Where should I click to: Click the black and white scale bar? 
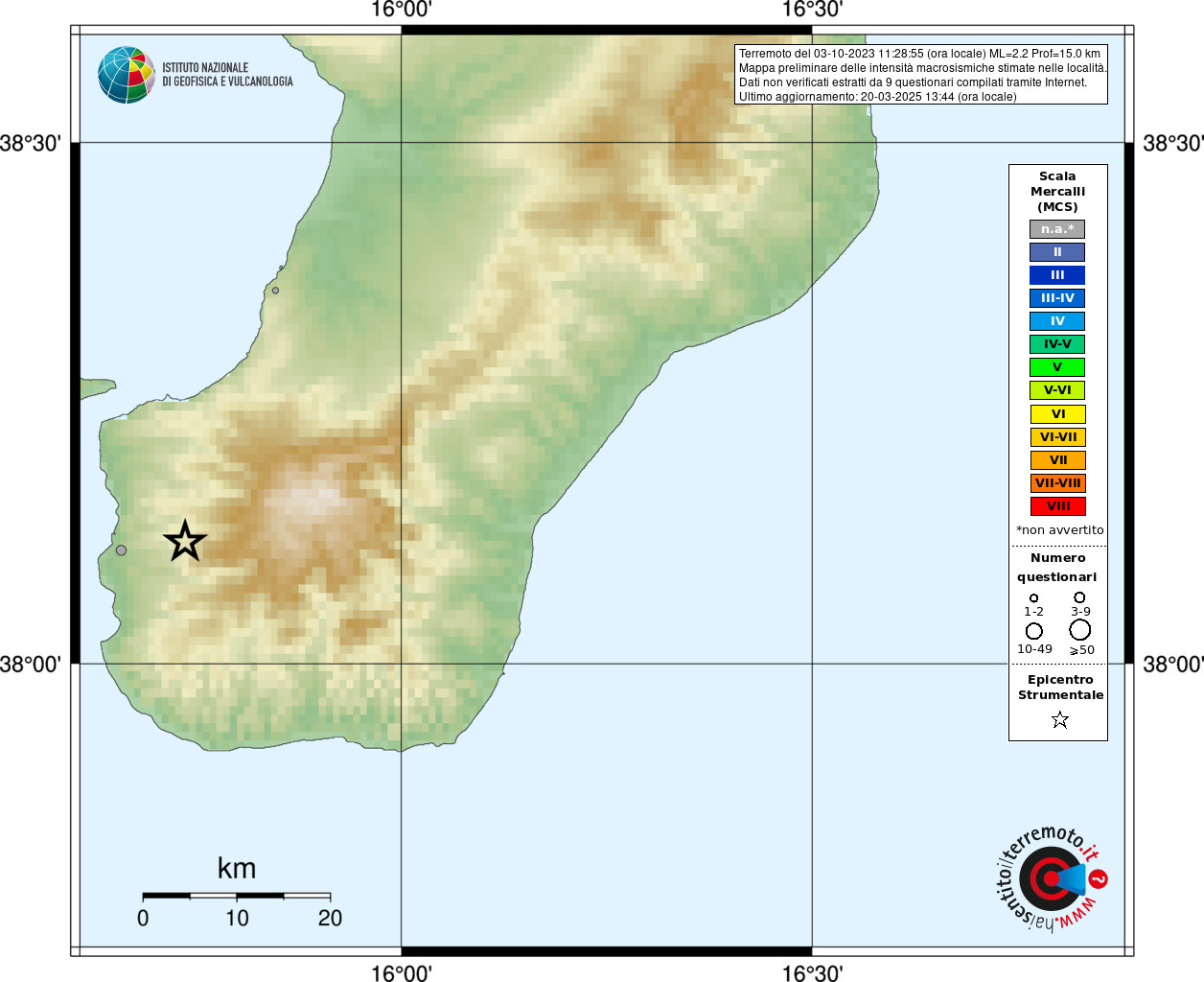237,896
